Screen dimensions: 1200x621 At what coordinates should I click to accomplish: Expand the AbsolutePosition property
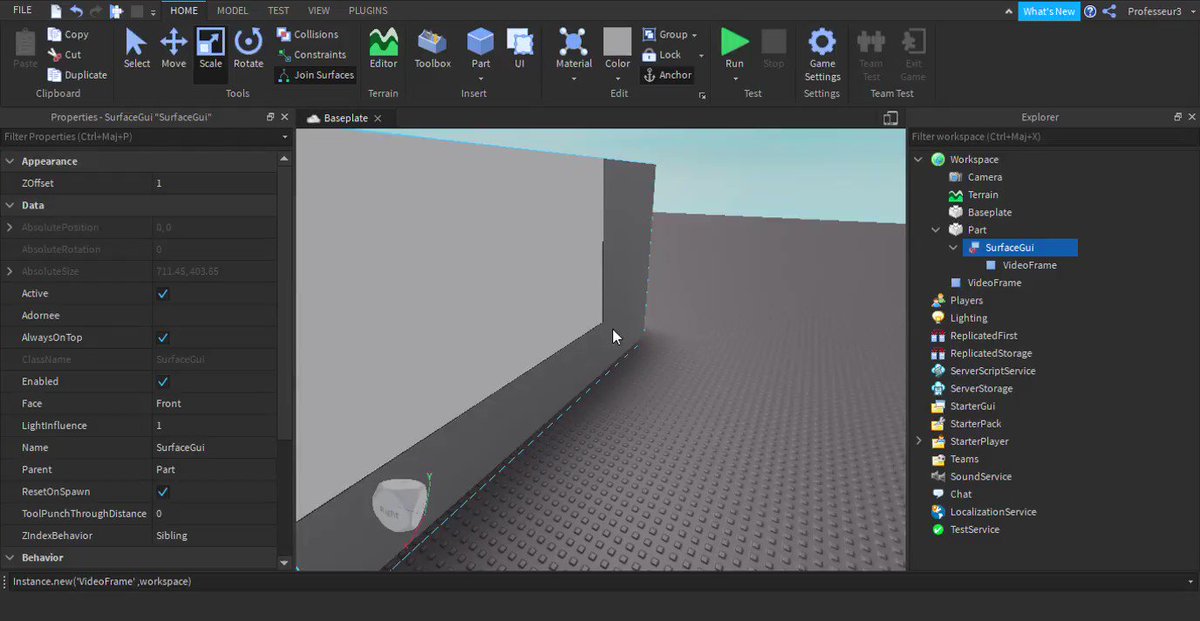pyautogui.click(x=9, y=228)
